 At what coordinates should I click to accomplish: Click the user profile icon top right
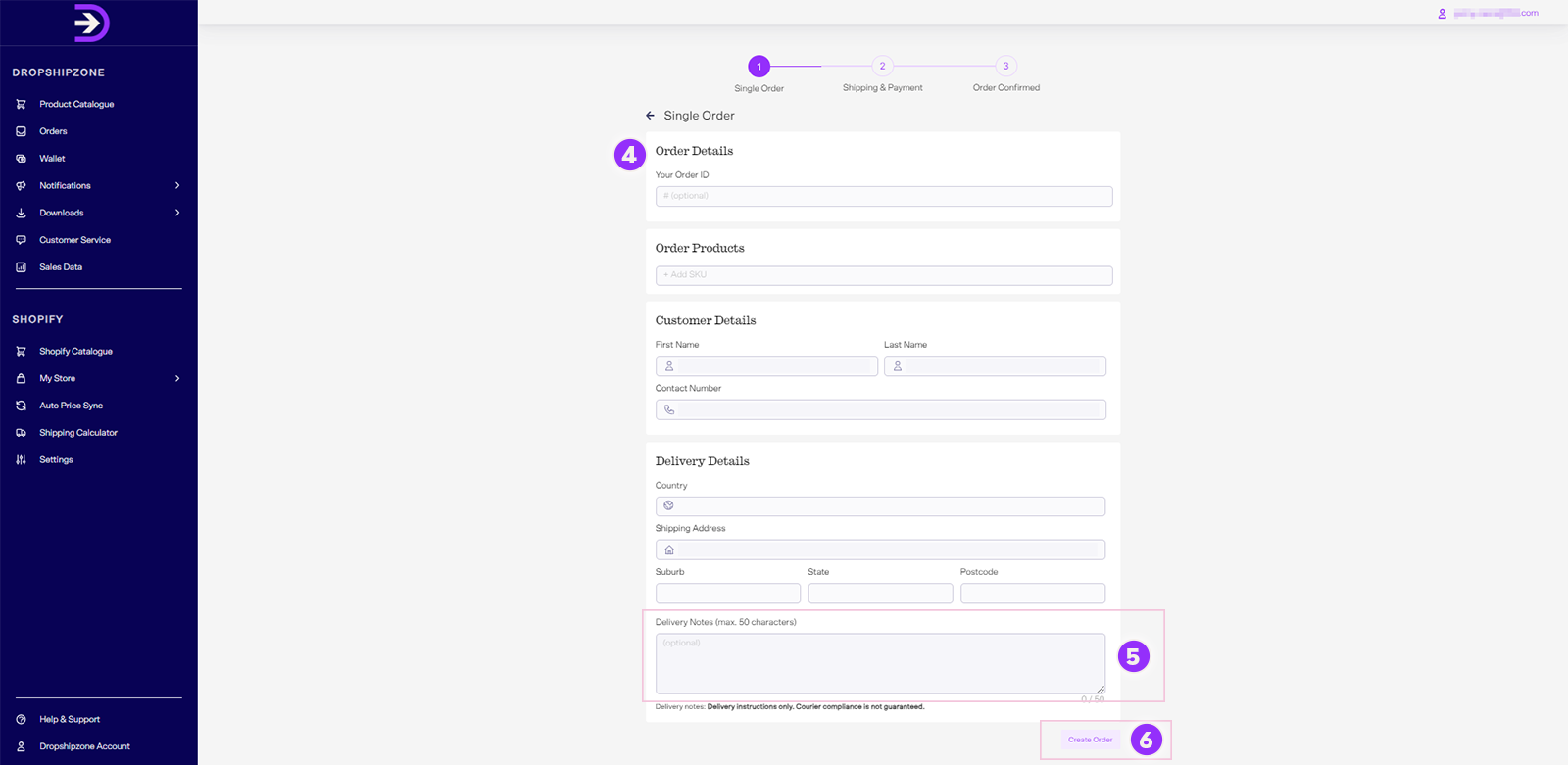pos(1442,14)
